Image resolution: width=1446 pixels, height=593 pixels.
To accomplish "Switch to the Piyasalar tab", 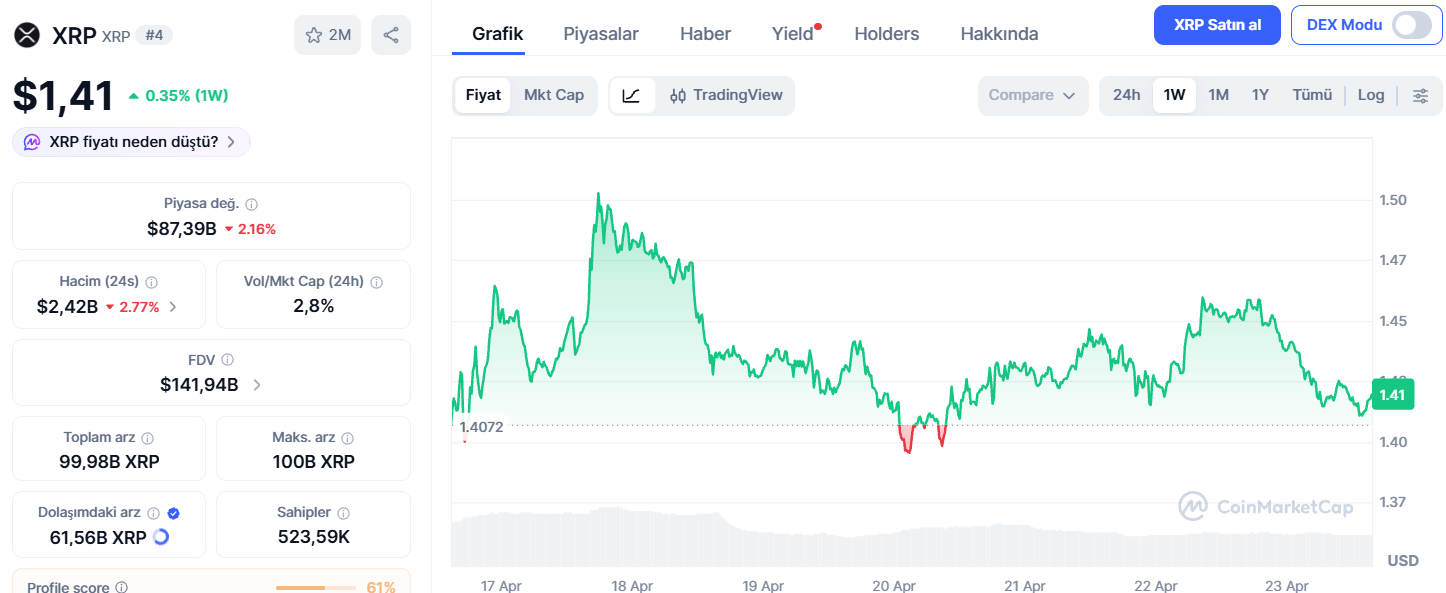I will pos(600,33).
